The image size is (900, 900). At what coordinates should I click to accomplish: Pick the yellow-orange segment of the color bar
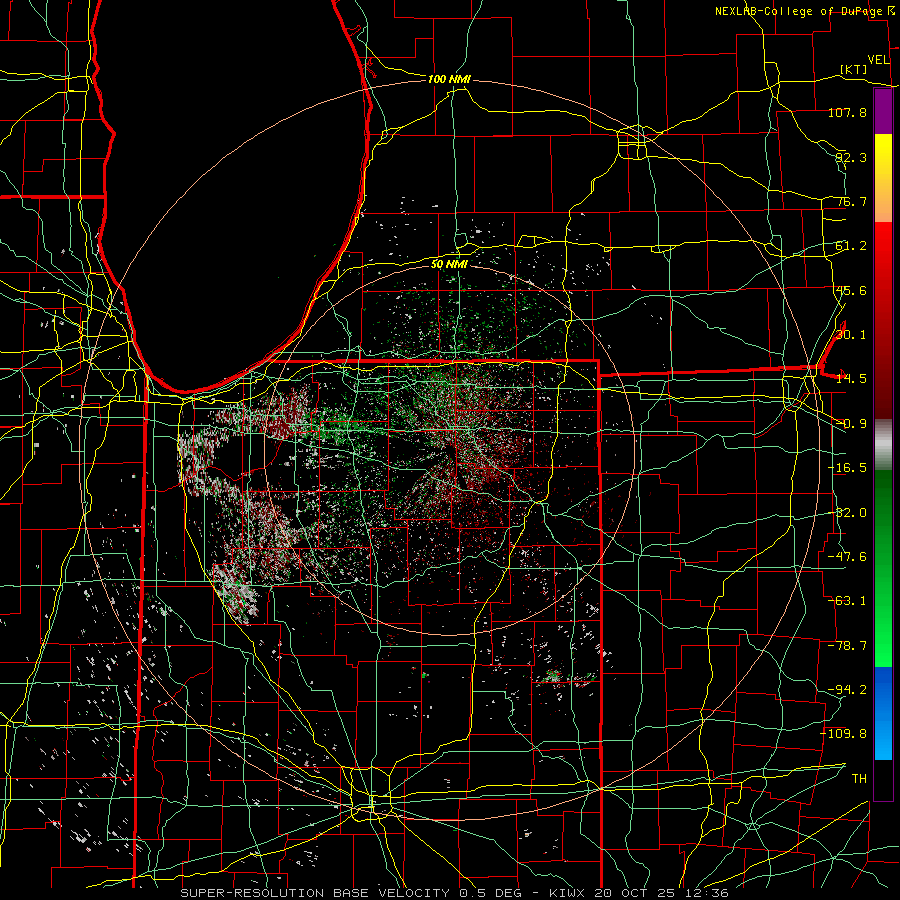click(883, 178)
